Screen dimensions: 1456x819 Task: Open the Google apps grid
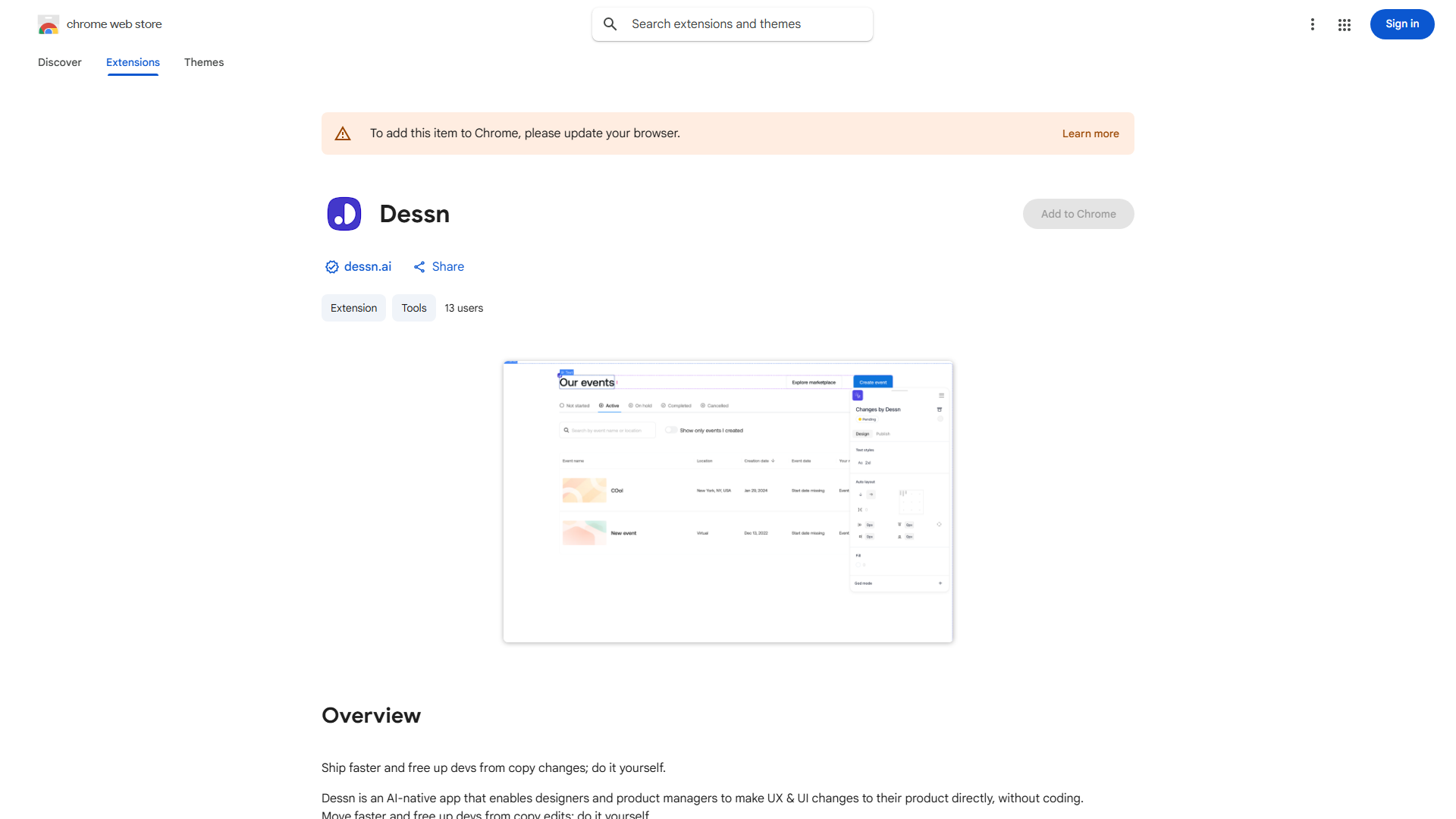[1345, 25]
